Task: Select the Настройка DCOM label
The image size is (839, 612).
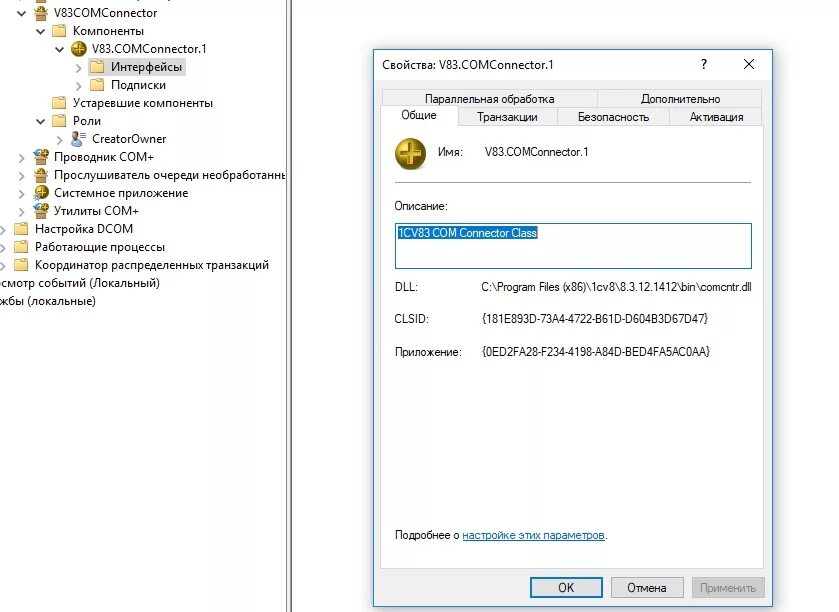Action: [84, 229]
